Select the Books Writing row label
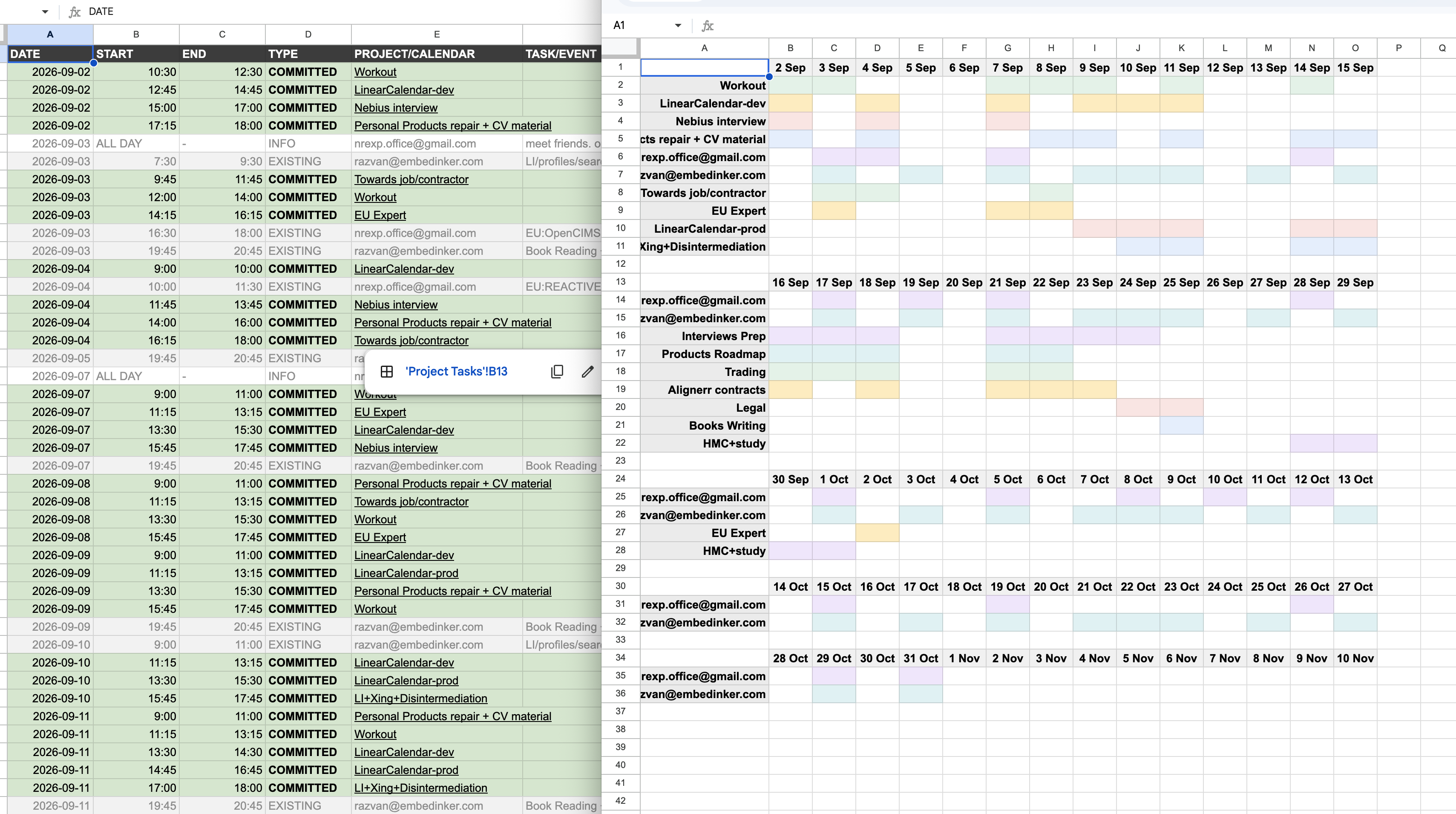This screenshot has height=814, width=1456. point(704,425)
